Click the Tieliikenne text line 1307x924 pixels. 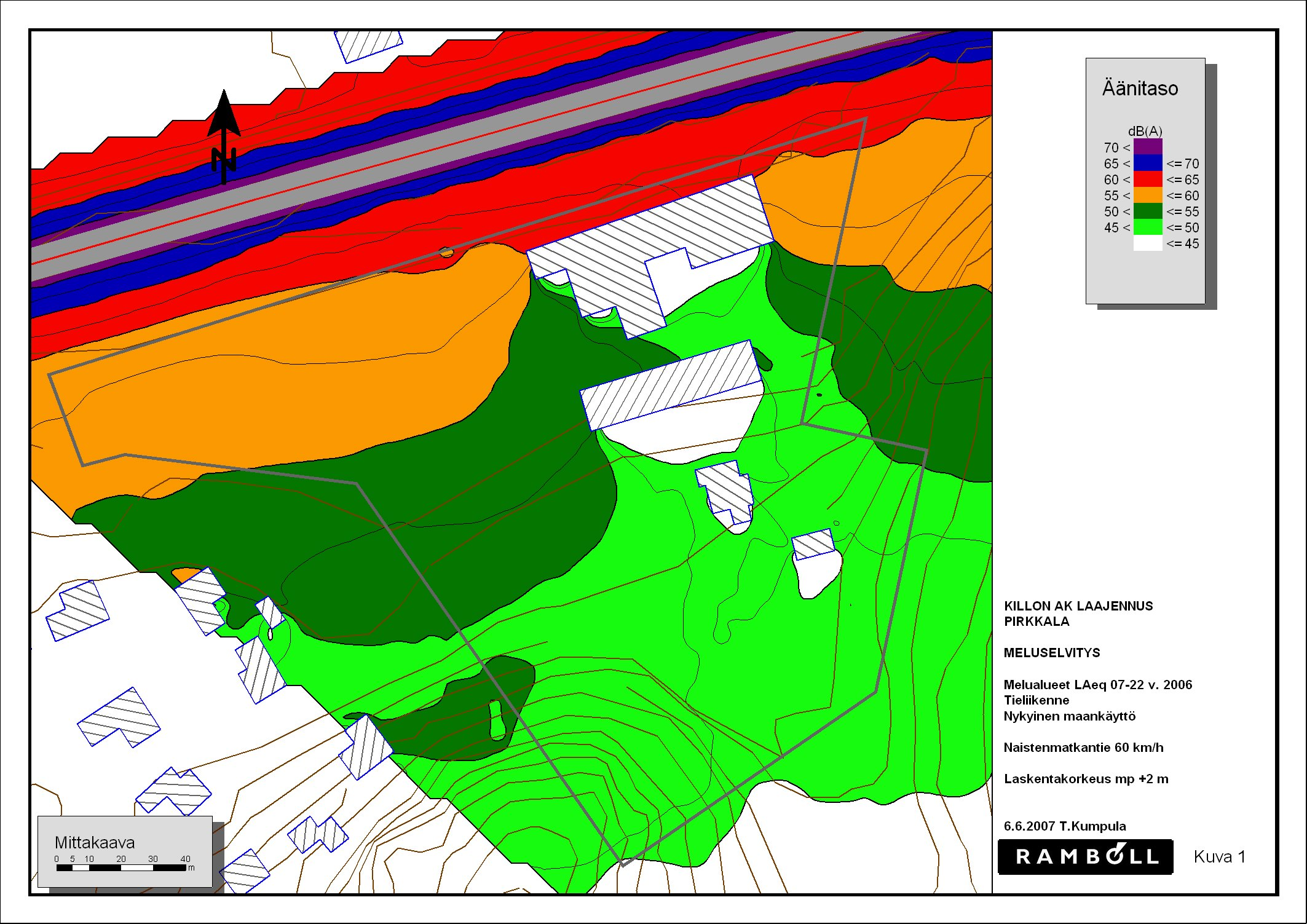[x=1037, y=700]
